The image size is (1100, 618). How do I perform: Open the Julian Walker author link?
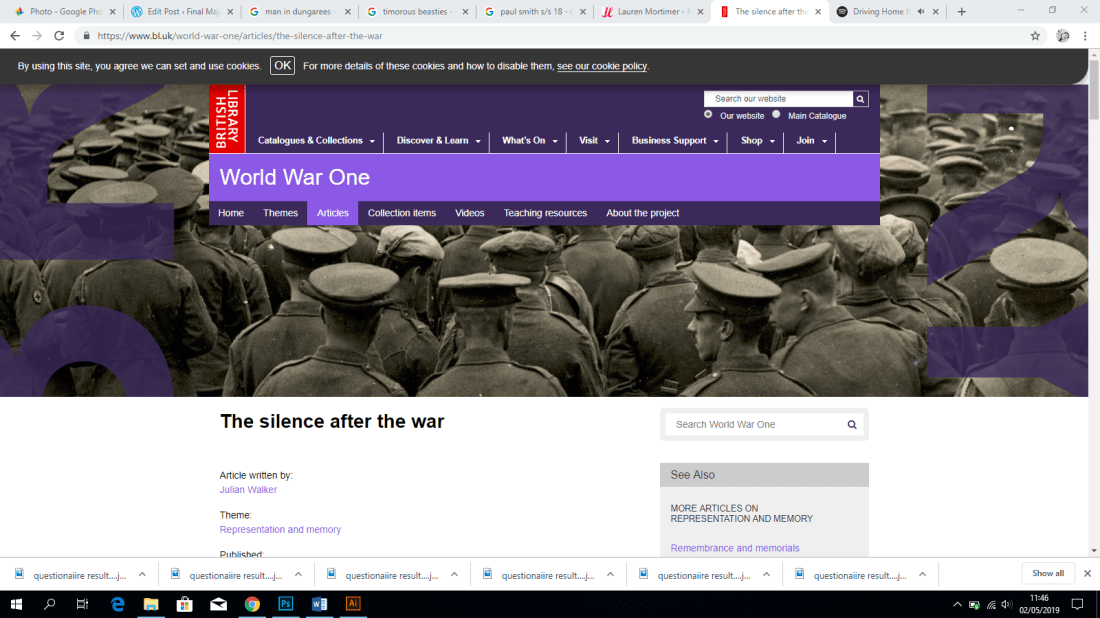coord(247,489)
